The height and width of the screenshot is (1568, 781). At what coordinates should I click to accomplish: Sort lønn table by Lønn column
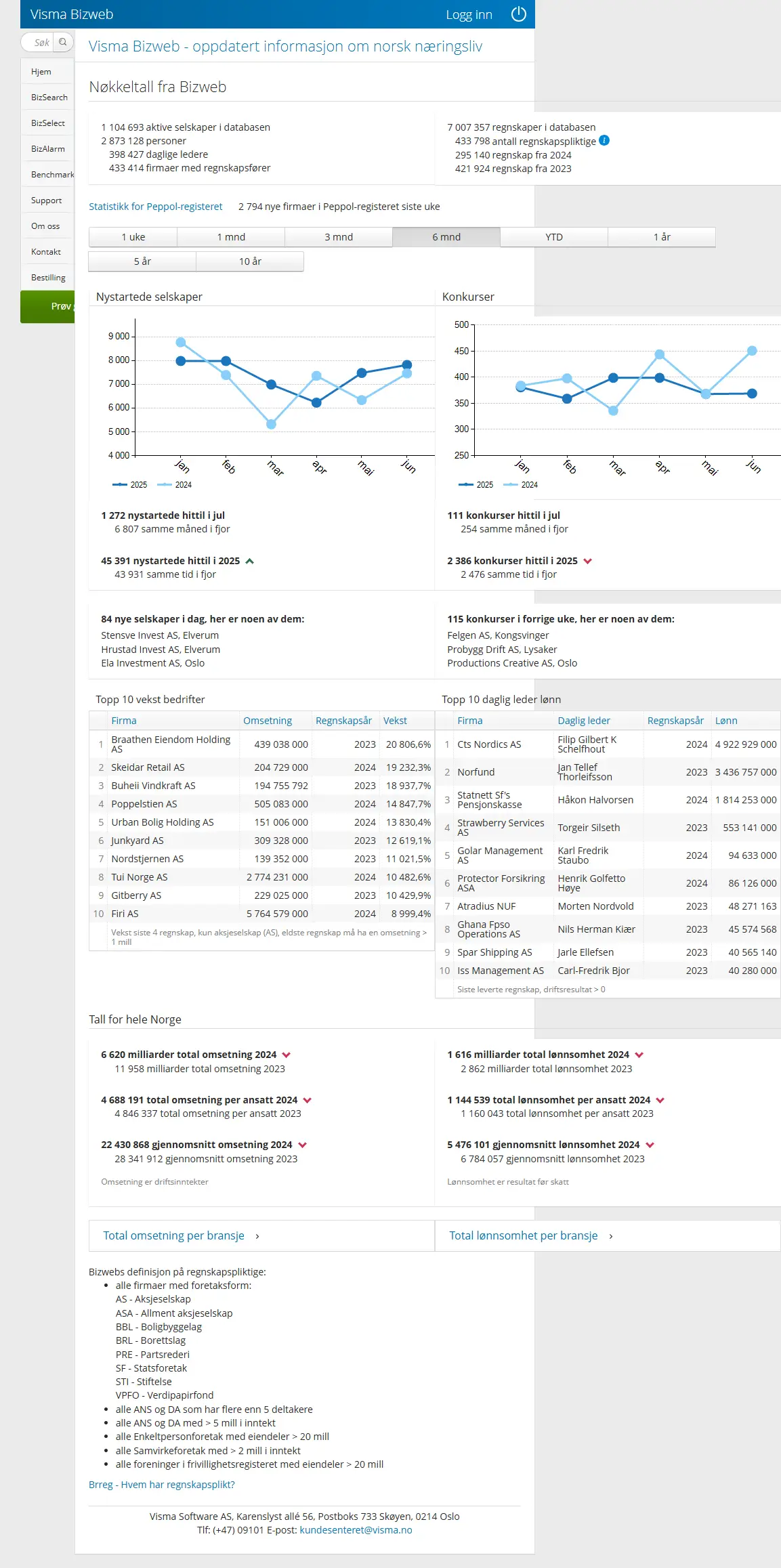coord(726,721)
